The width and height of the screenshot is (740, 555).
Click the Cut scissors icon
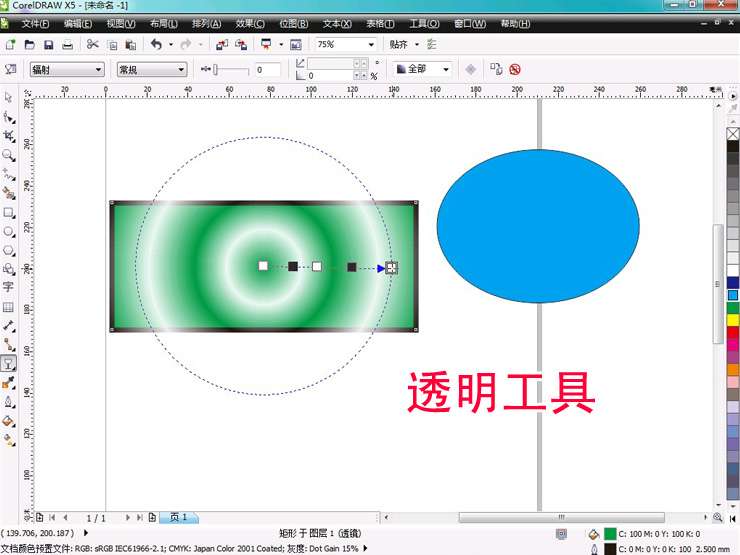[x=93, y=45]
